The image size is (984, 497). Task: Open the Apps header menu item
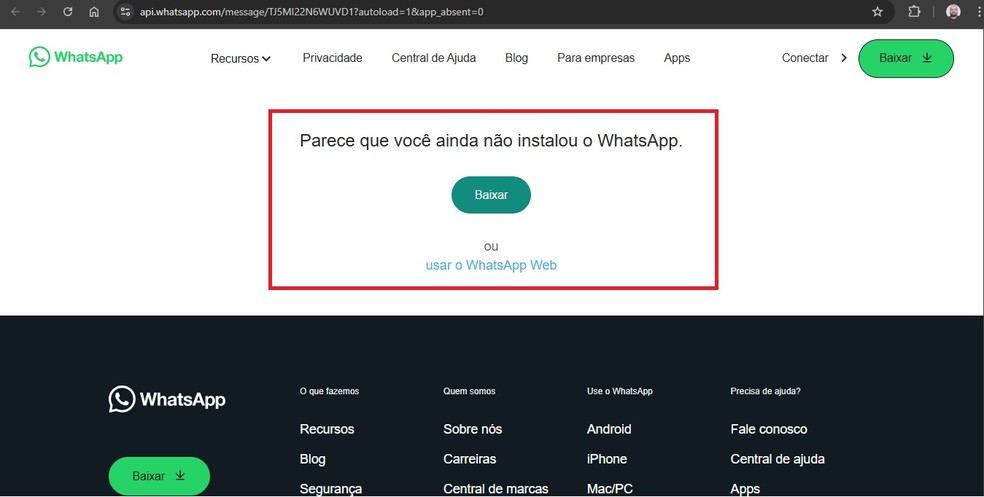point(676,58)
